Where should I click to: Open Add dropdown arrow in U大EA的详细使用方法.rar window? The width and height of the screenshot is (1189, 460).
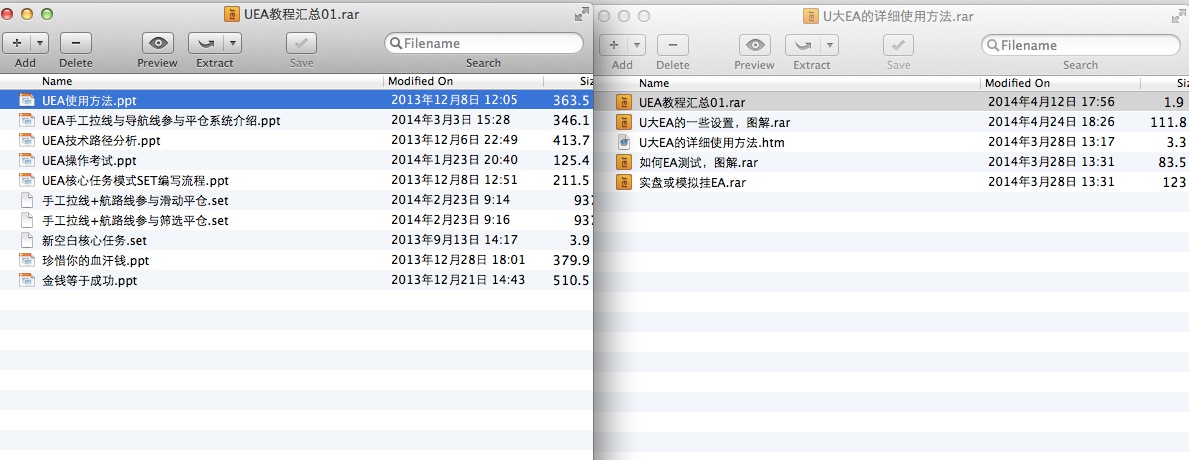tap(637, 45)
